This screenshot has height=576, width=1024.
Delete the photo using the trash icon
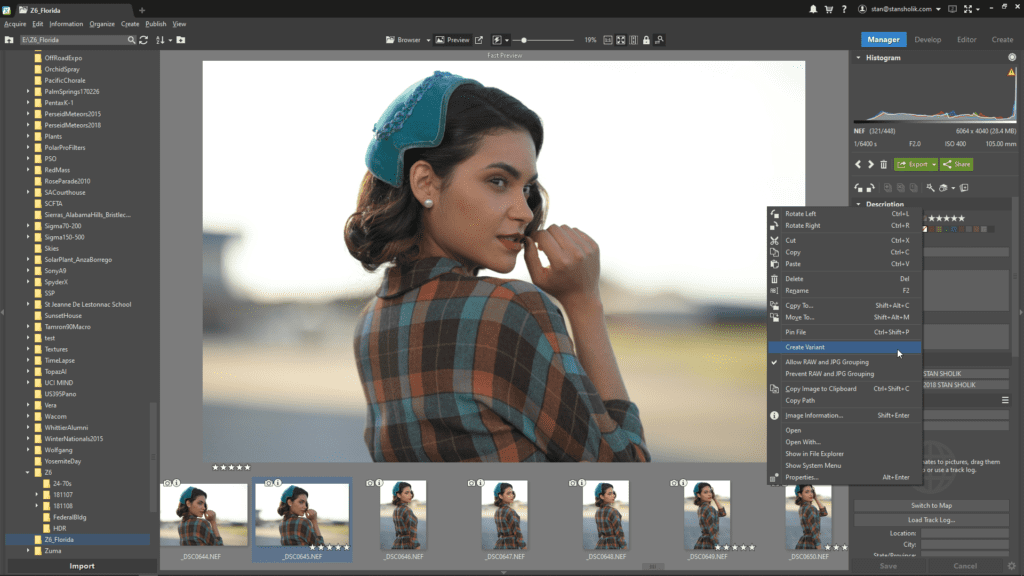click(884, 164)
